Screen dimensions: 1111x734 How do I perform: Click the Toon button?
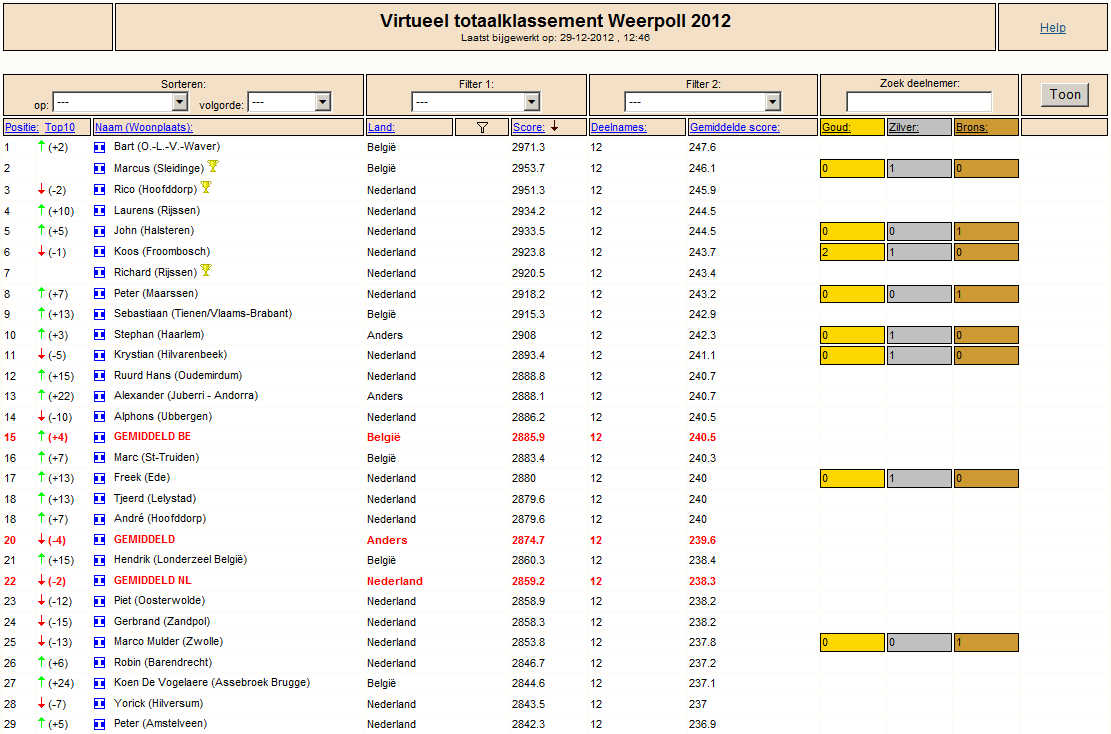click(1065, 95)
